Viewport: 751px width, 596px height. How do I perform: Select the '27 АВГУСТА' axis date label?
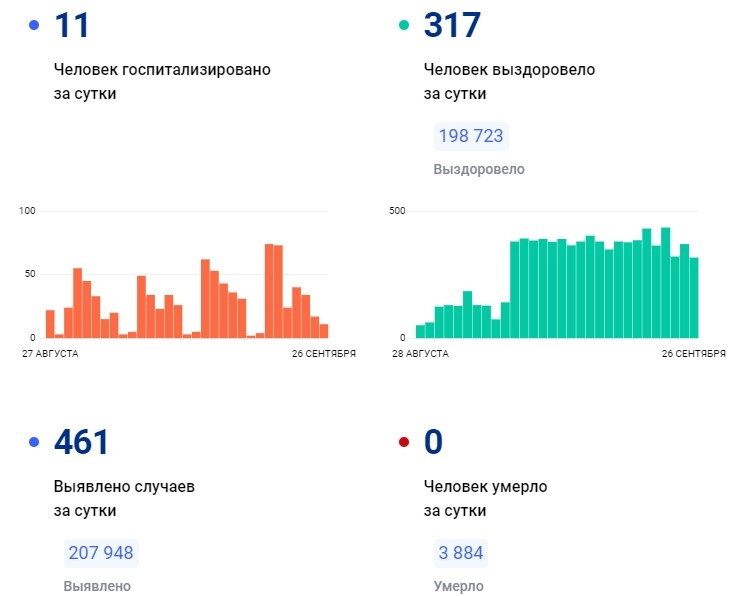pos(49,354)
